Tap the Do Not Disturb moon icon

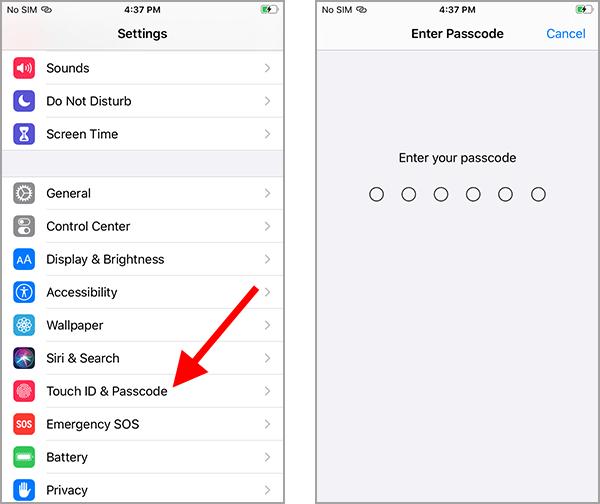[24, 101]
